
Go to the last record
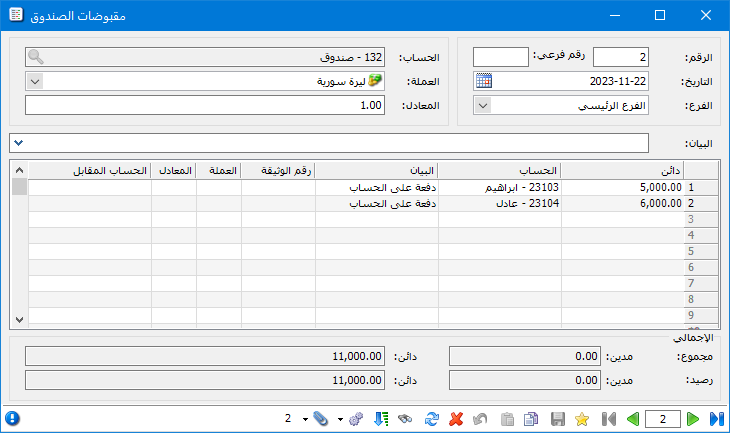(716, 419)
